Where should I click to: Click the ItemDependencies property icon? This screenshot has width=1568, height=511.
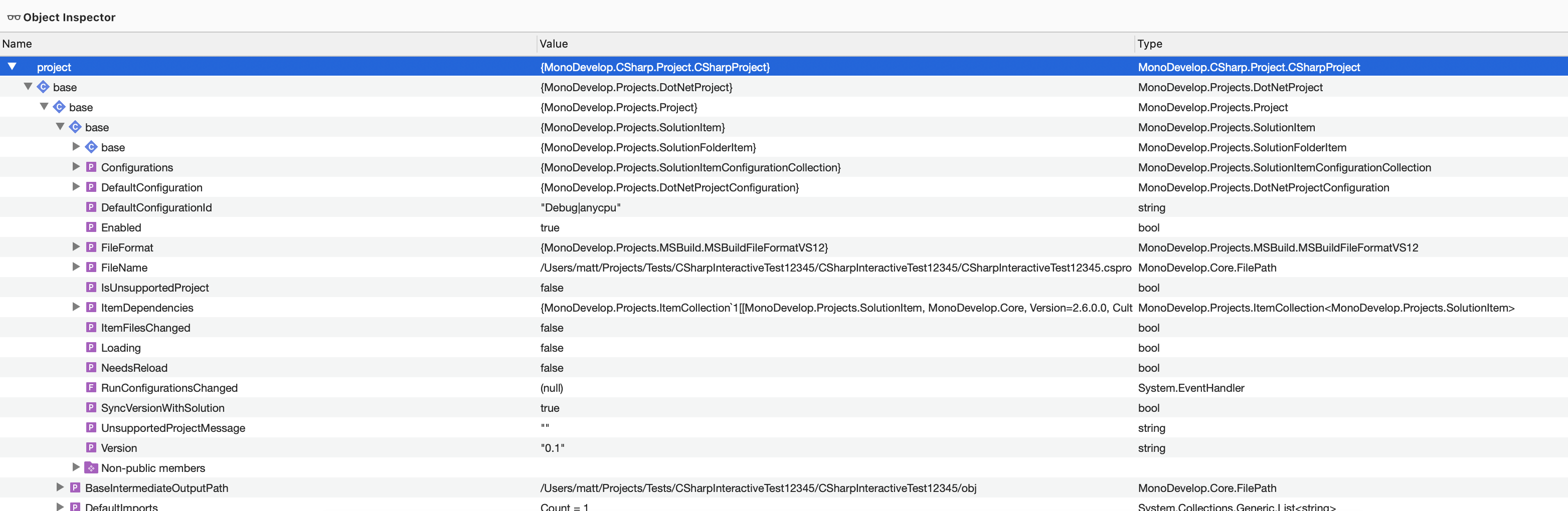click(x=91, y=307)
